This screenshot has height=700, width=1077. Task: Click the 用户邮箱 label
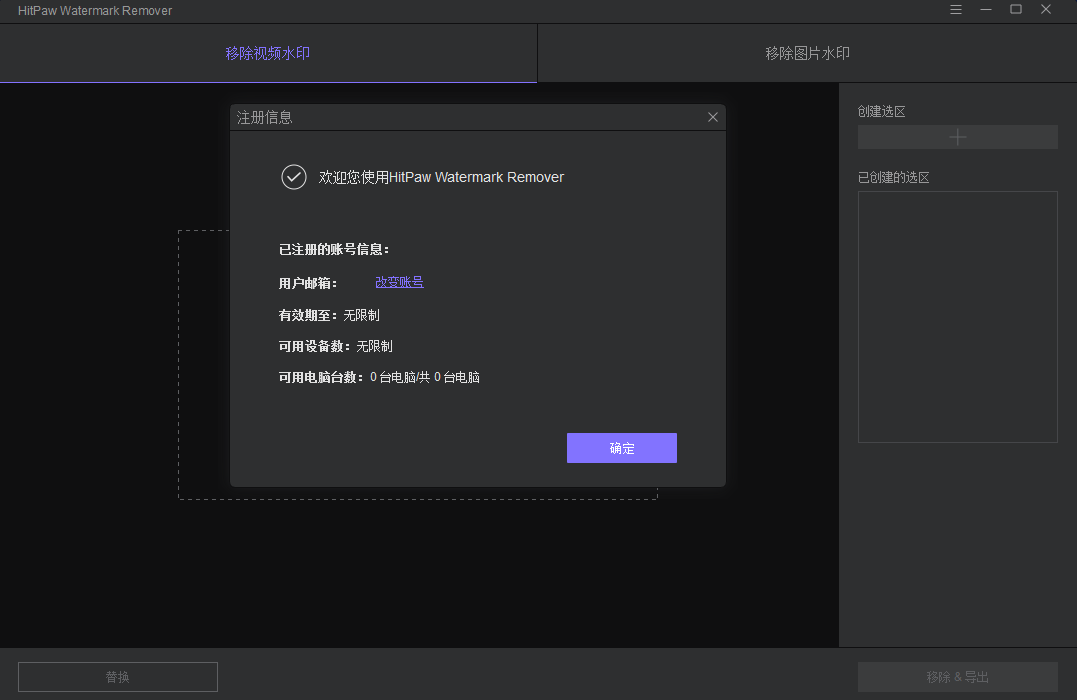point(308,283)
